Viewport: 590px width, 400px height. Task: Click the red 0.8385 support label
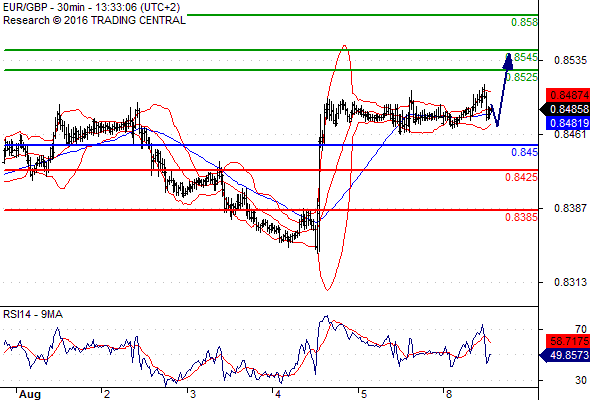point(521,217)
